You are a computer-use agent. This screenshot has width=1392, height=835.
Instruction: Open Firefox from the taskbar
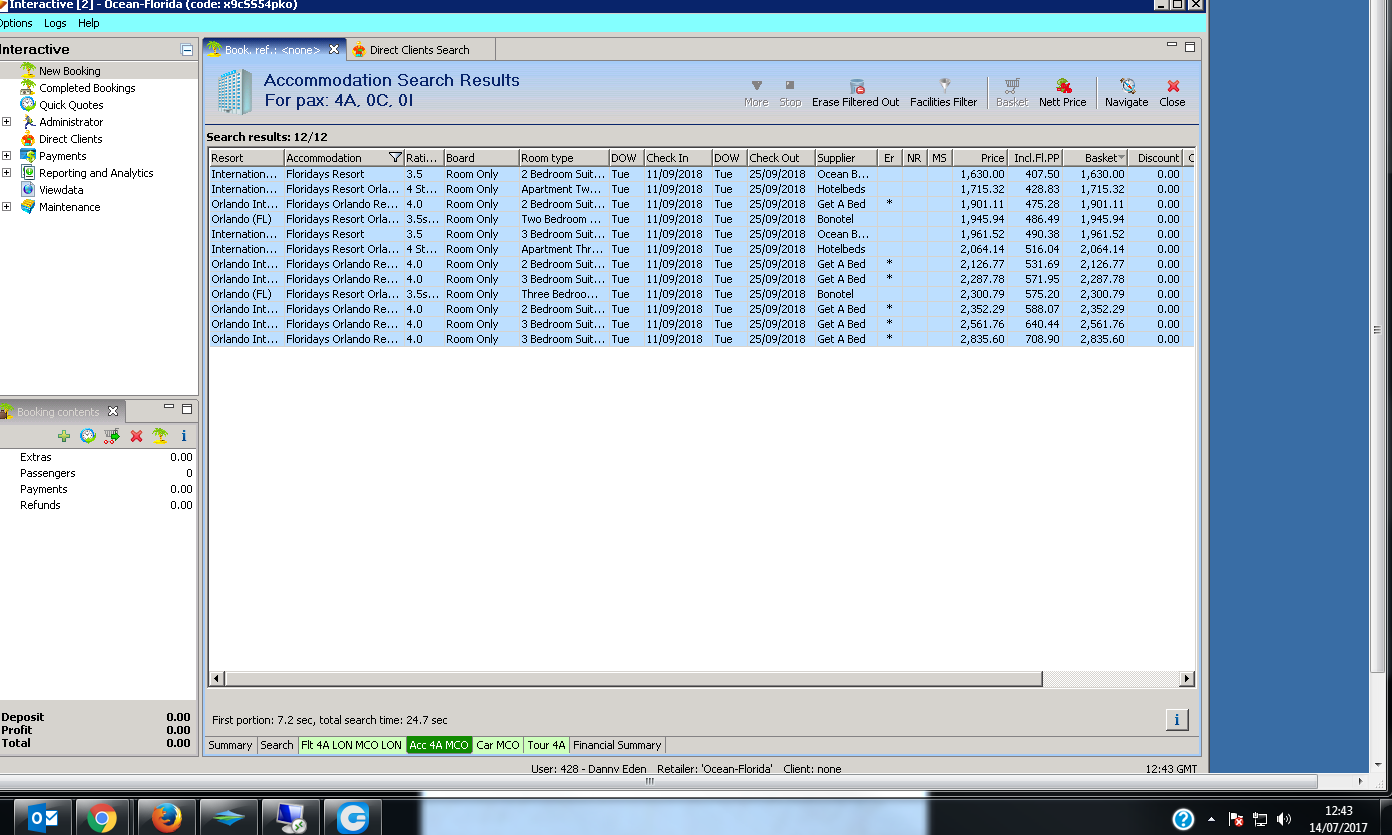click(x=165, y=818)
